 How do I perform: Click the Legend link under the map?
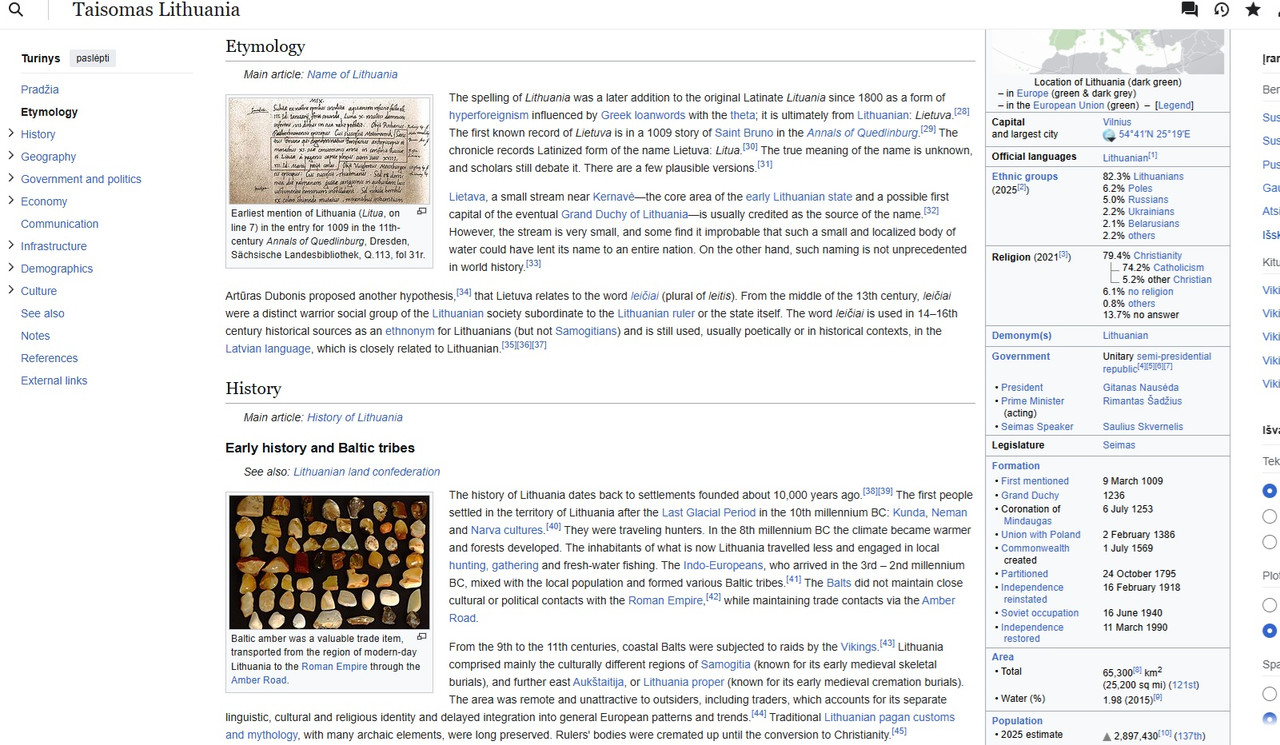pyautogui.click(x=1174, y=106)
